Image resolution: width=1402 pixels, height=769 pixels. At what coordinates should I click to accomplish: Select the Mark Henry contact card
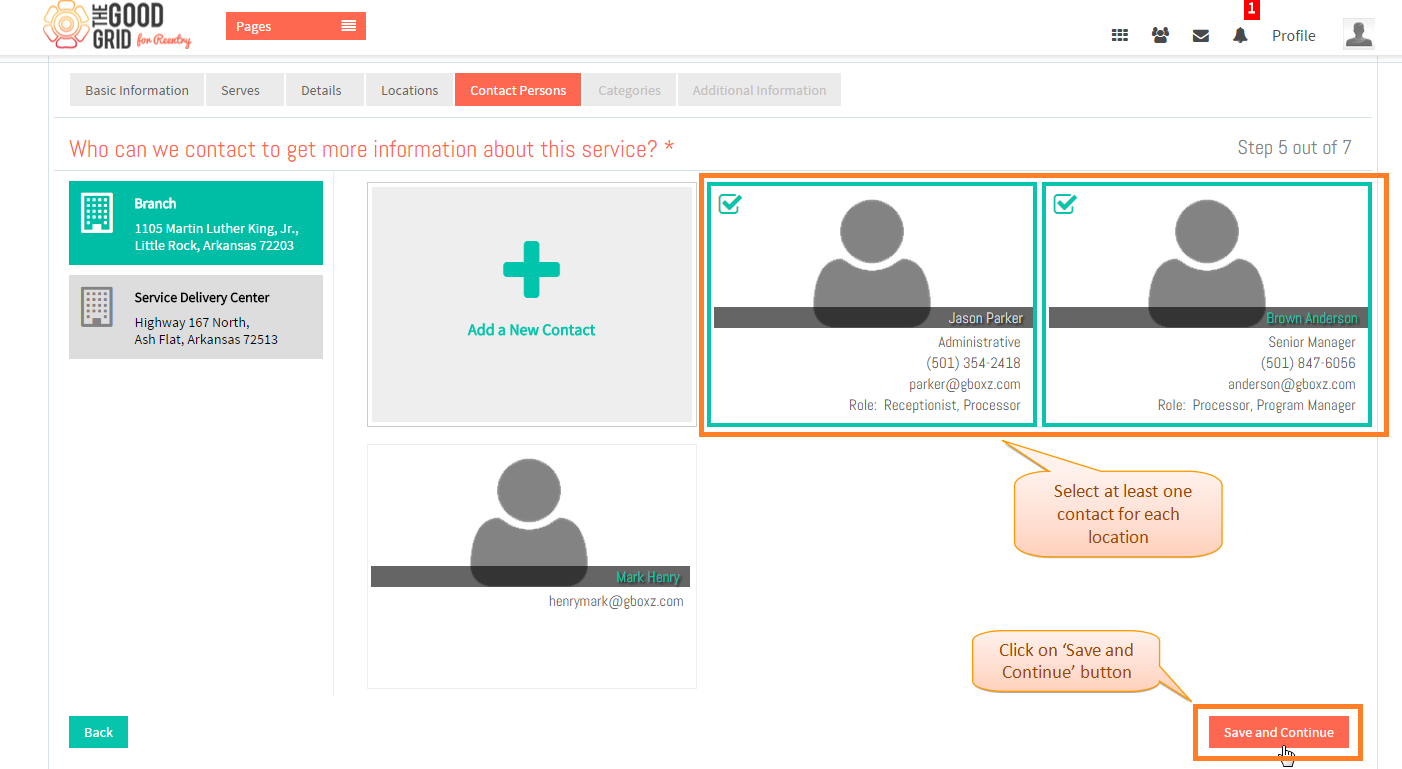(x=531, y=566)
